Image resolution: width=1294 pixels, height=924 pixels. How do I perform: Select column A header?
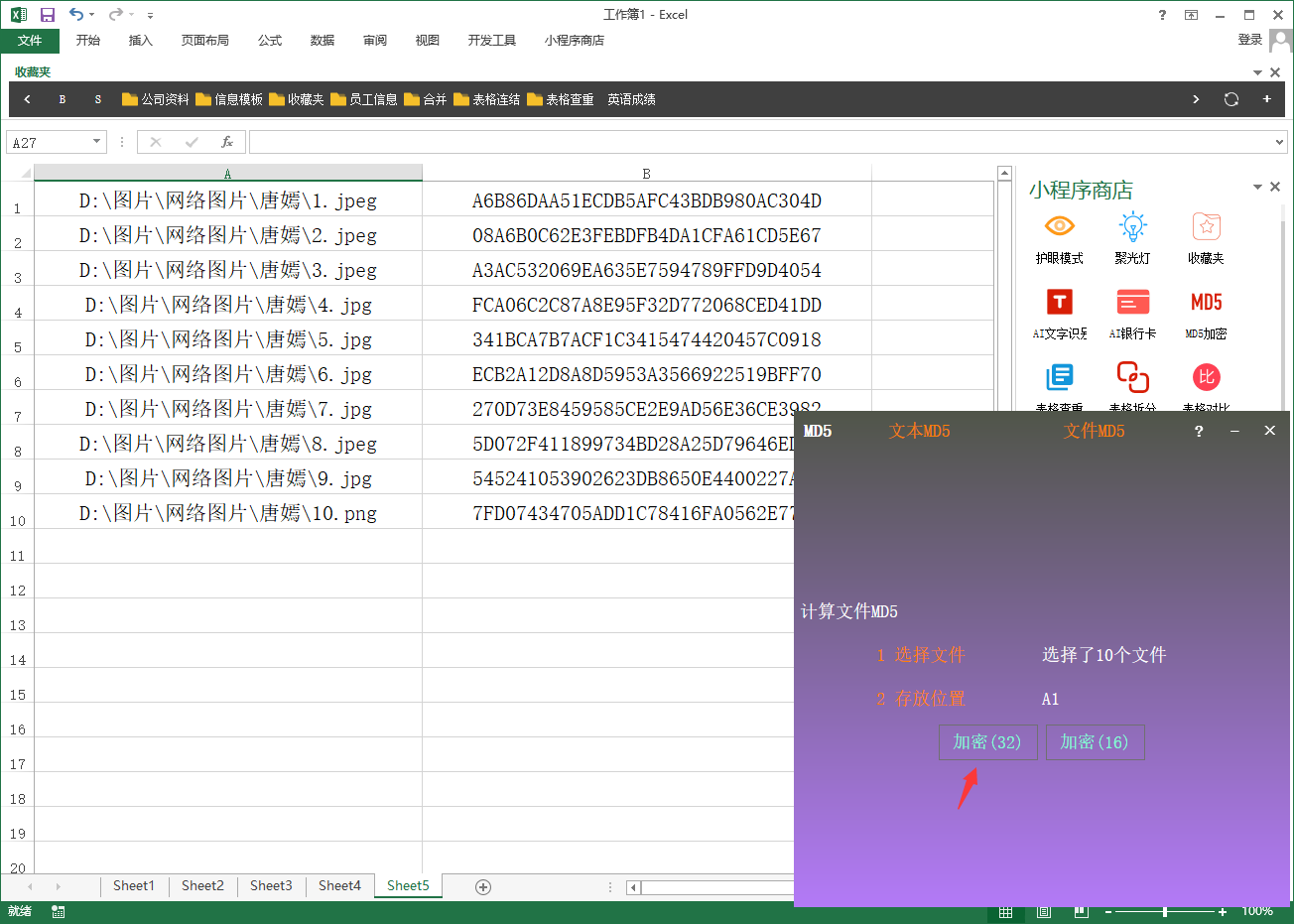(227, 173)
